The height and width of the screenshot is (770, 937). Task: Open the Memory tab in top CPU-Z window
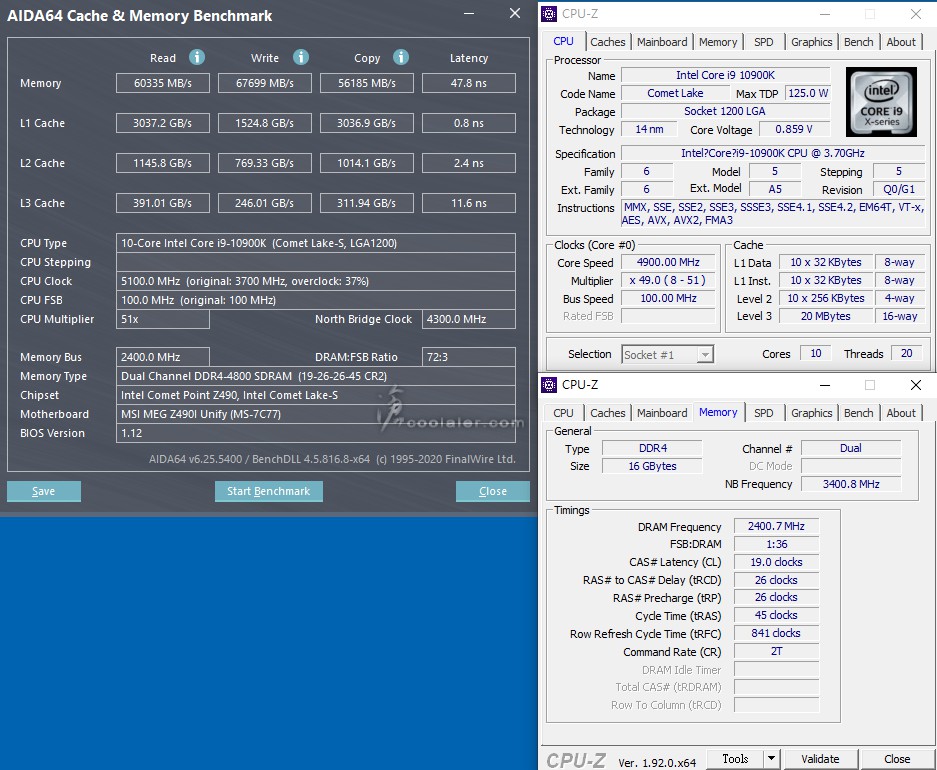[718, 42]
